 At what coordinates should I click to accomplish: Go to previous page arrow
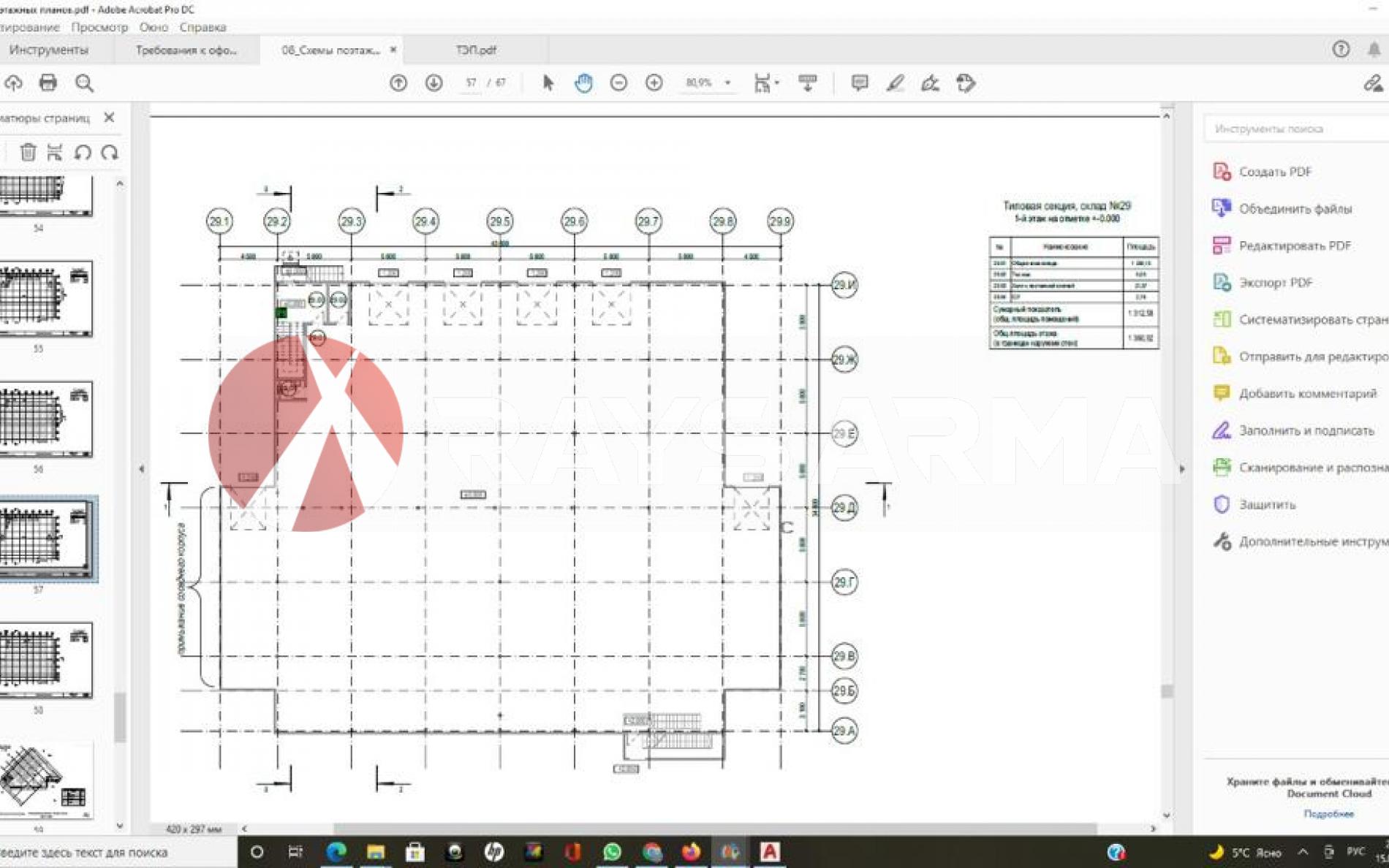pyautogui.click(x=398, y=83)
